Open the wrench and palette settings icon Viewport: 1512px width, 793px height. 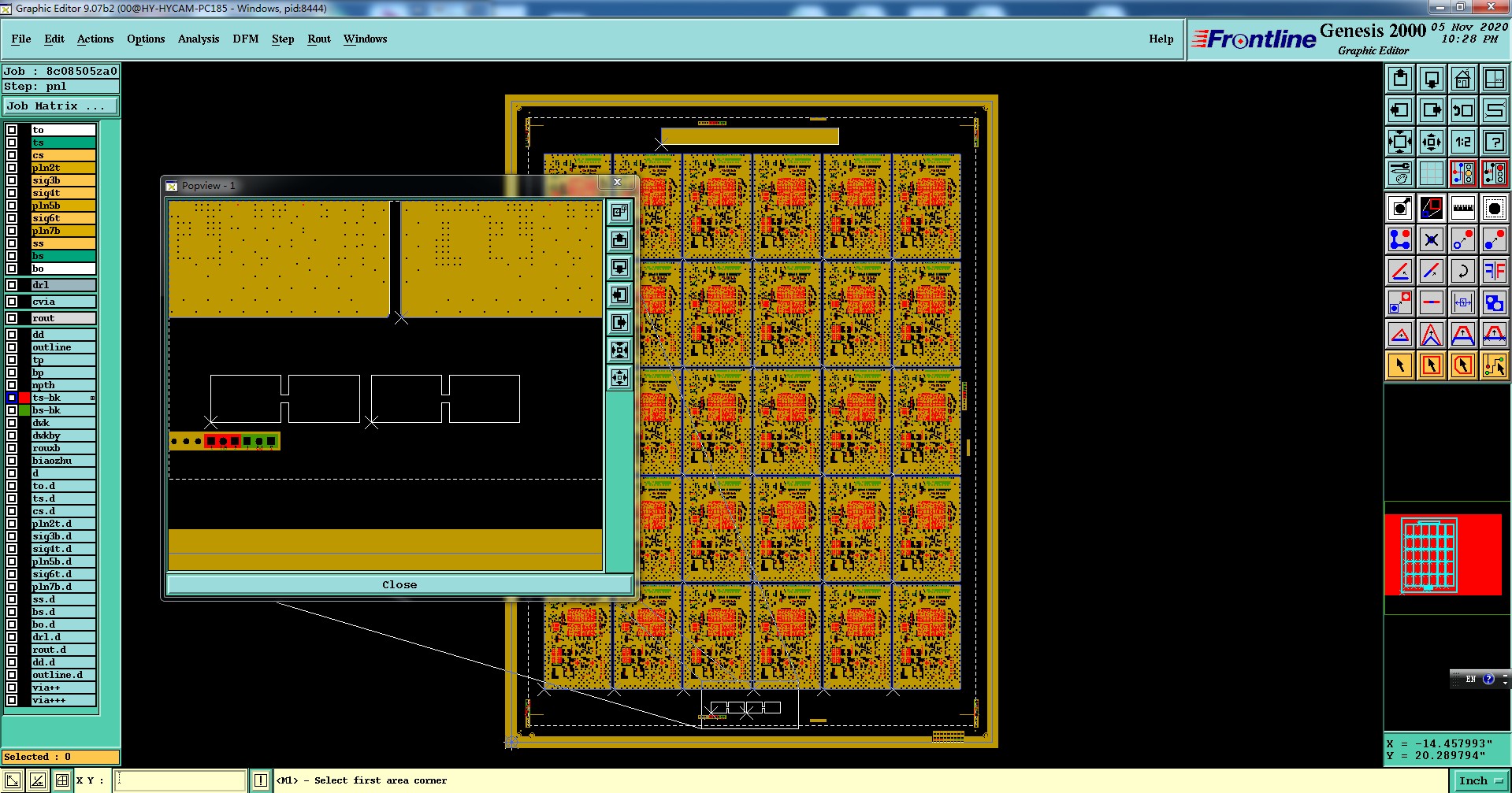point(1400,173)
